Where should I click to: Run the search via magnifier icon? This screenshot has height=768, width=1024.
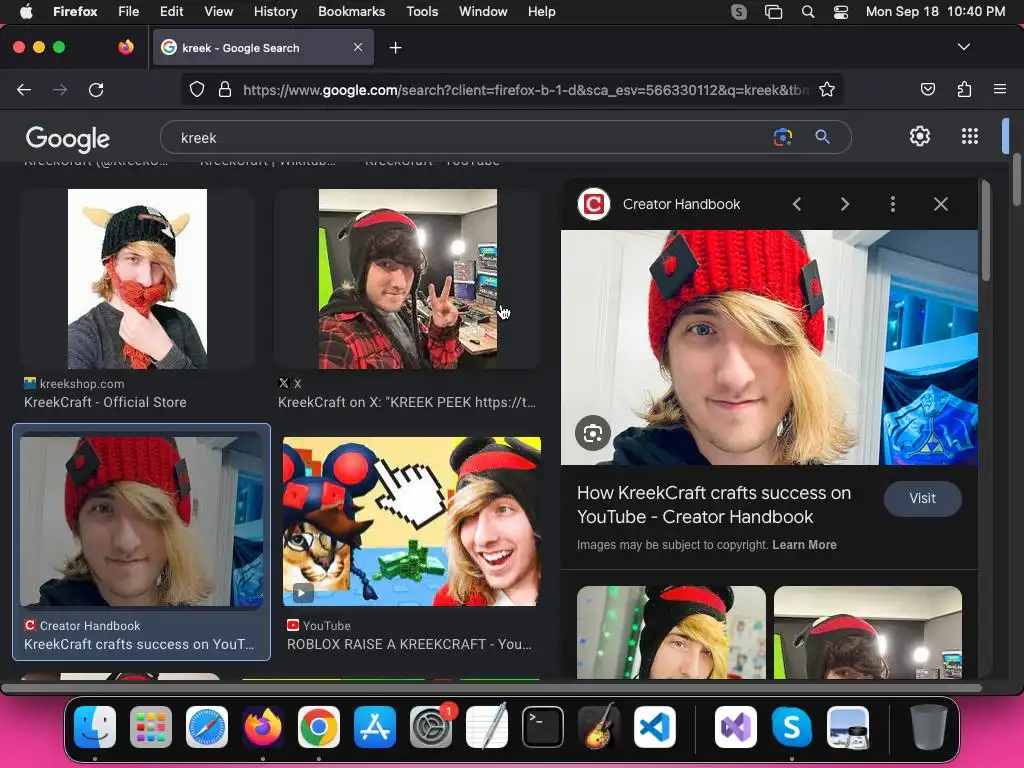click(x=822, y=137)
